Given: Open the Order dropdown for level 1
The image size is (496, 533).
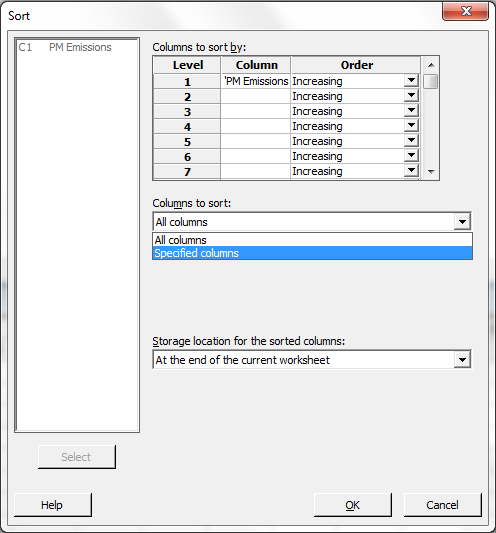Looking at the screenshot, I should 411,81.
